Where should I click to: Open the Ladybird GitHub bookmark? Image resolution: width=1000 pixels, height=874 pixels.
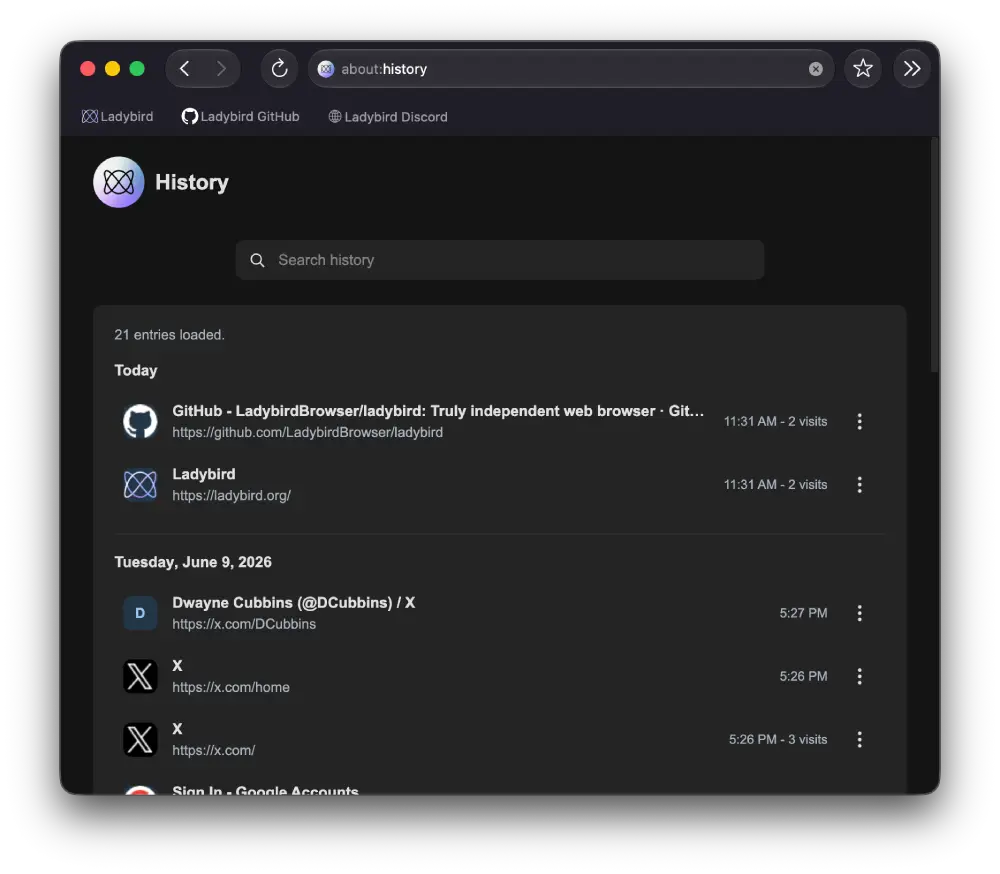pyautogui.click(x=240, y=117)
